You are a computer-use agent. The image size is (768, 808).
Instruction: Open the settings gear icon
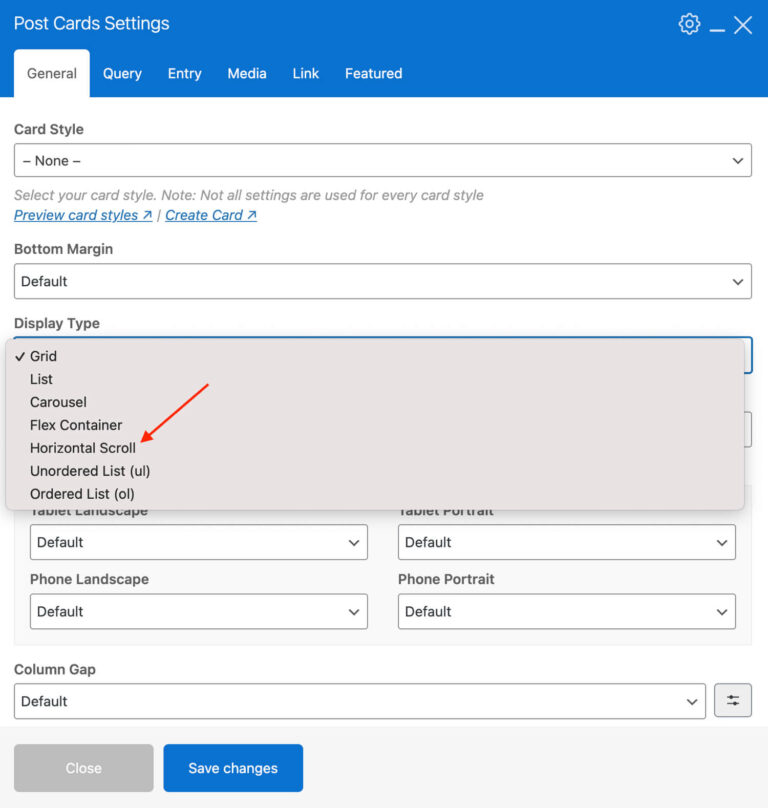click(689, 23)
